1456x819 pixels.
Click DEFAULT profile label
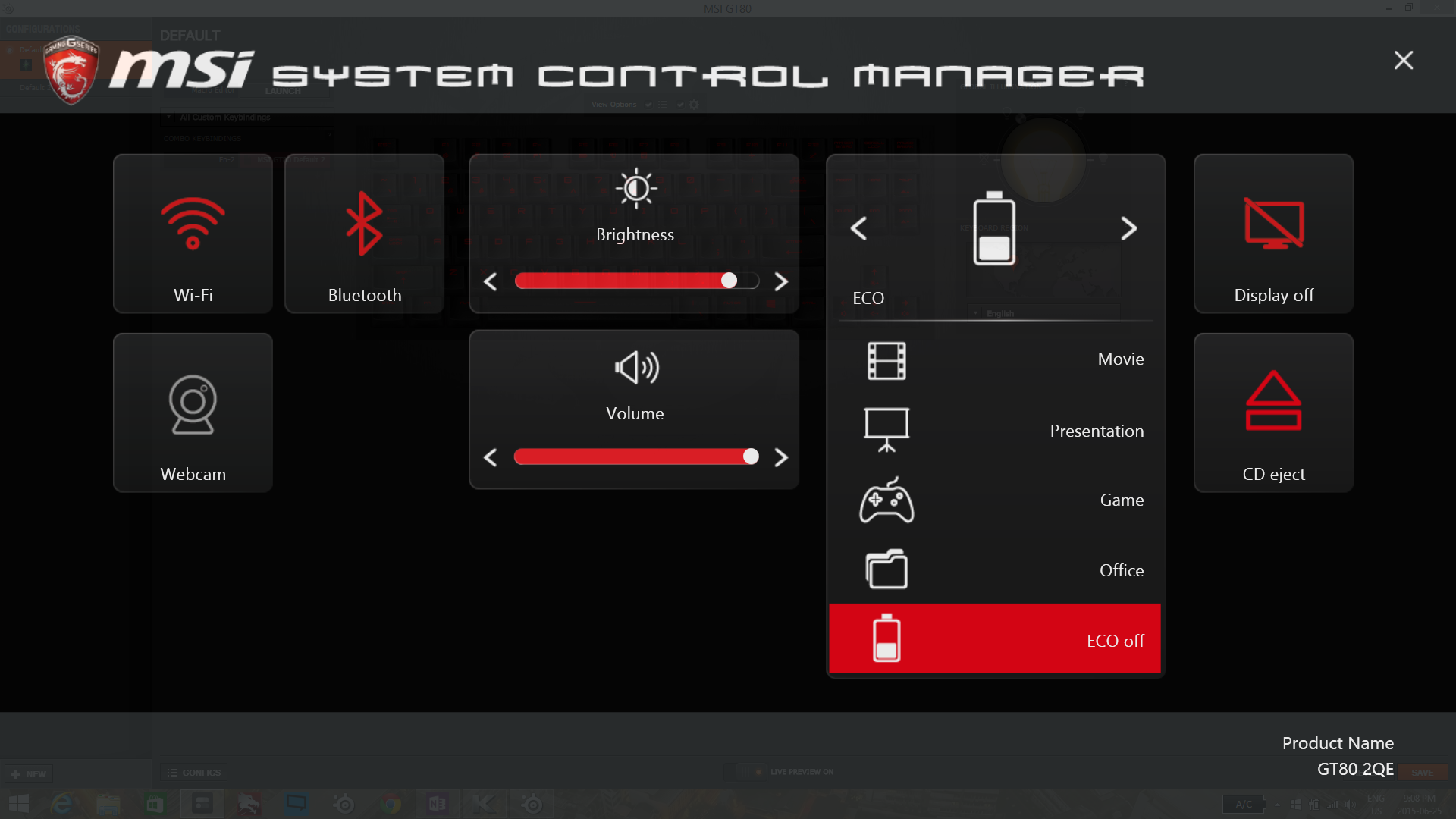pos(189,34)
